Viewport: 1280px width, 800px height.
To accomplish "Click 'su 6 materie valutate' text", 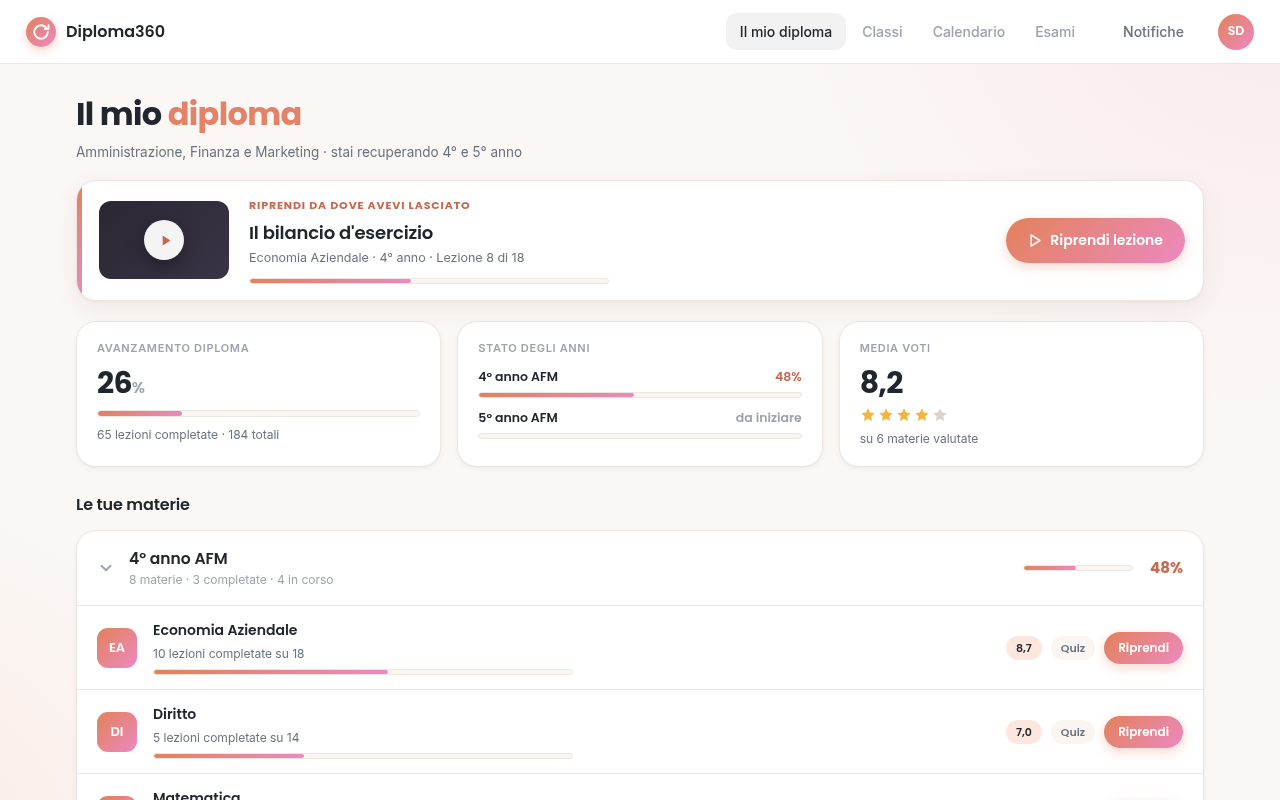I will 919,439.
